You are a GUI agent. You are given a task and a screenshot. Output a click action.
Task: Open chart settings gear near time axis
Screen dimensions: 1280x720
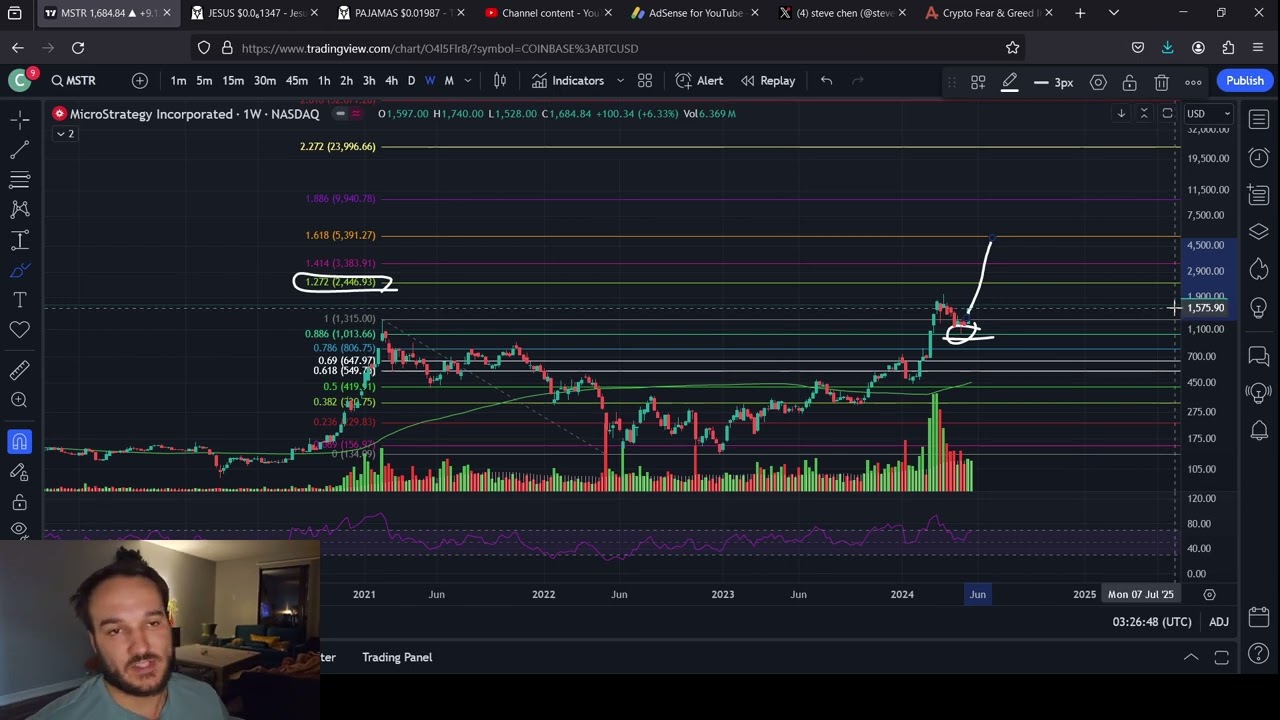tap(1209, 594)
